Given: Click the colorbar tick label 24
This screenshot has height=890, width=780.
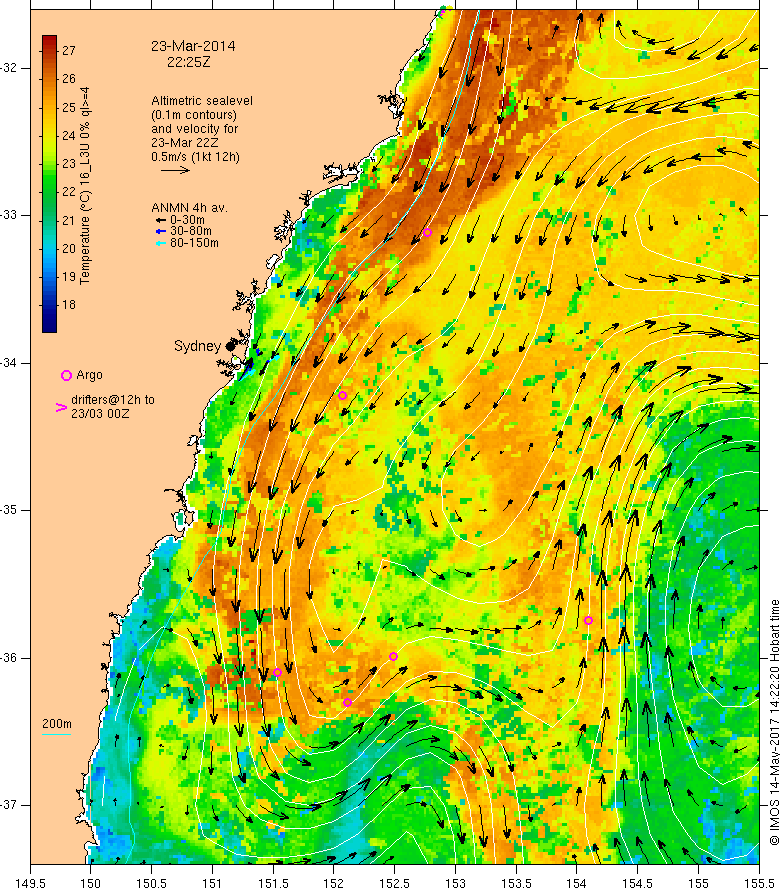Looking at the screenshot, I should click(x=69, y=135).
